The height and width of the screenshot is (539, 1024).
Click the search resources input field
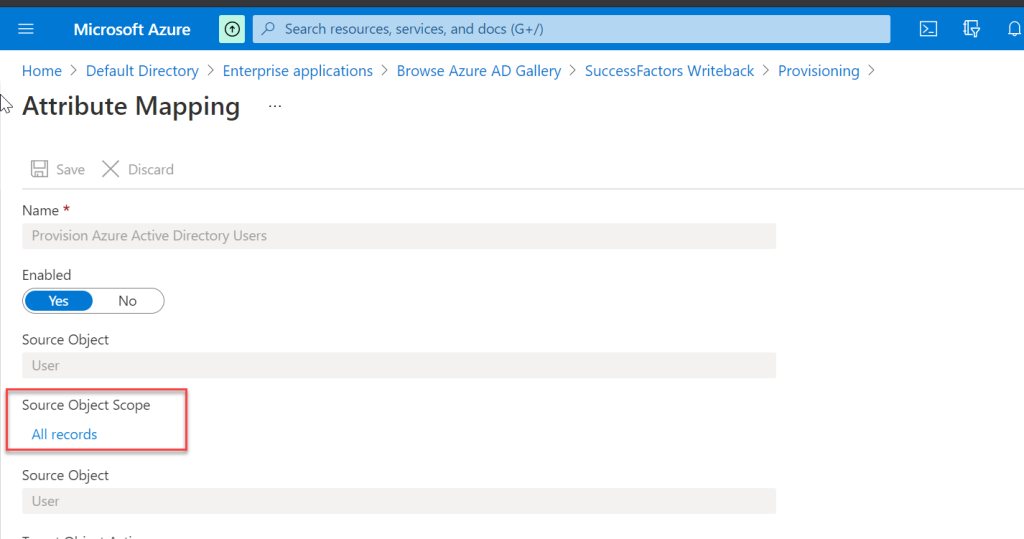[571, 29]
